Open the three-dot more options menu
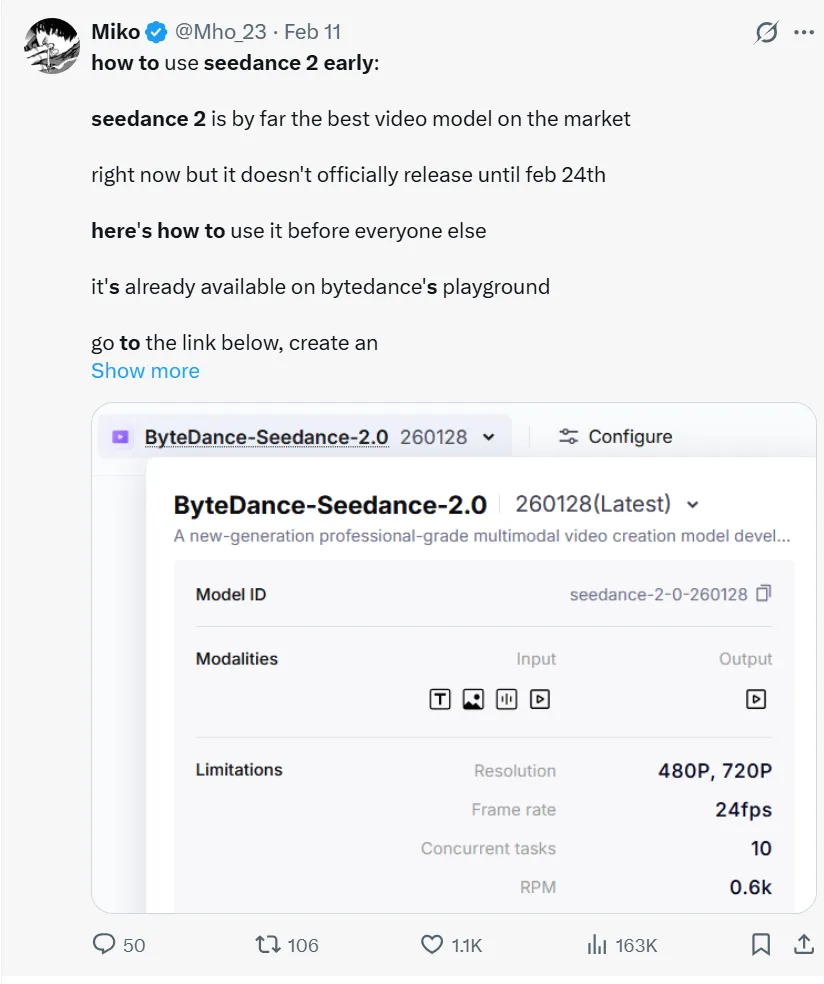Viewport: 824px width, 984px height. point(804,33)
